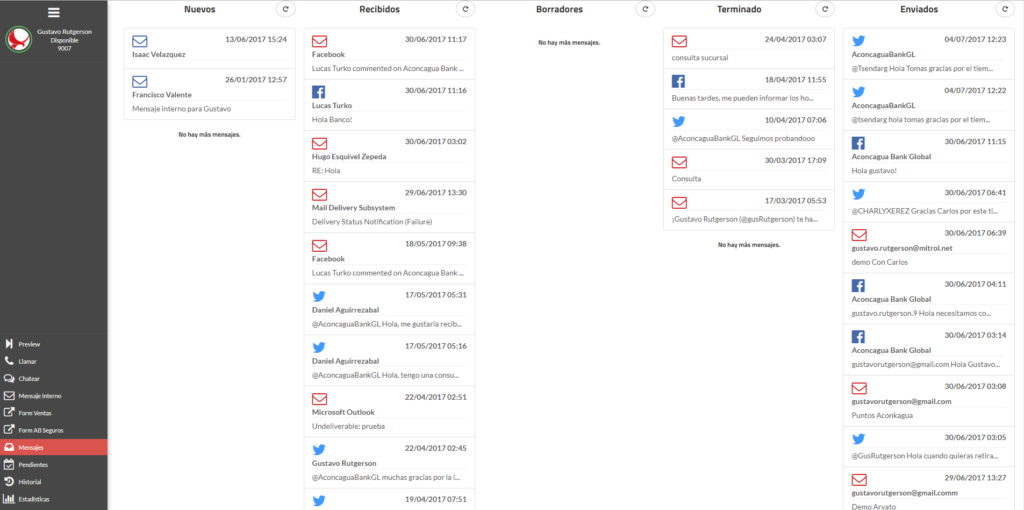Open Form AB Seguros external form

click(x=41, y=430)
